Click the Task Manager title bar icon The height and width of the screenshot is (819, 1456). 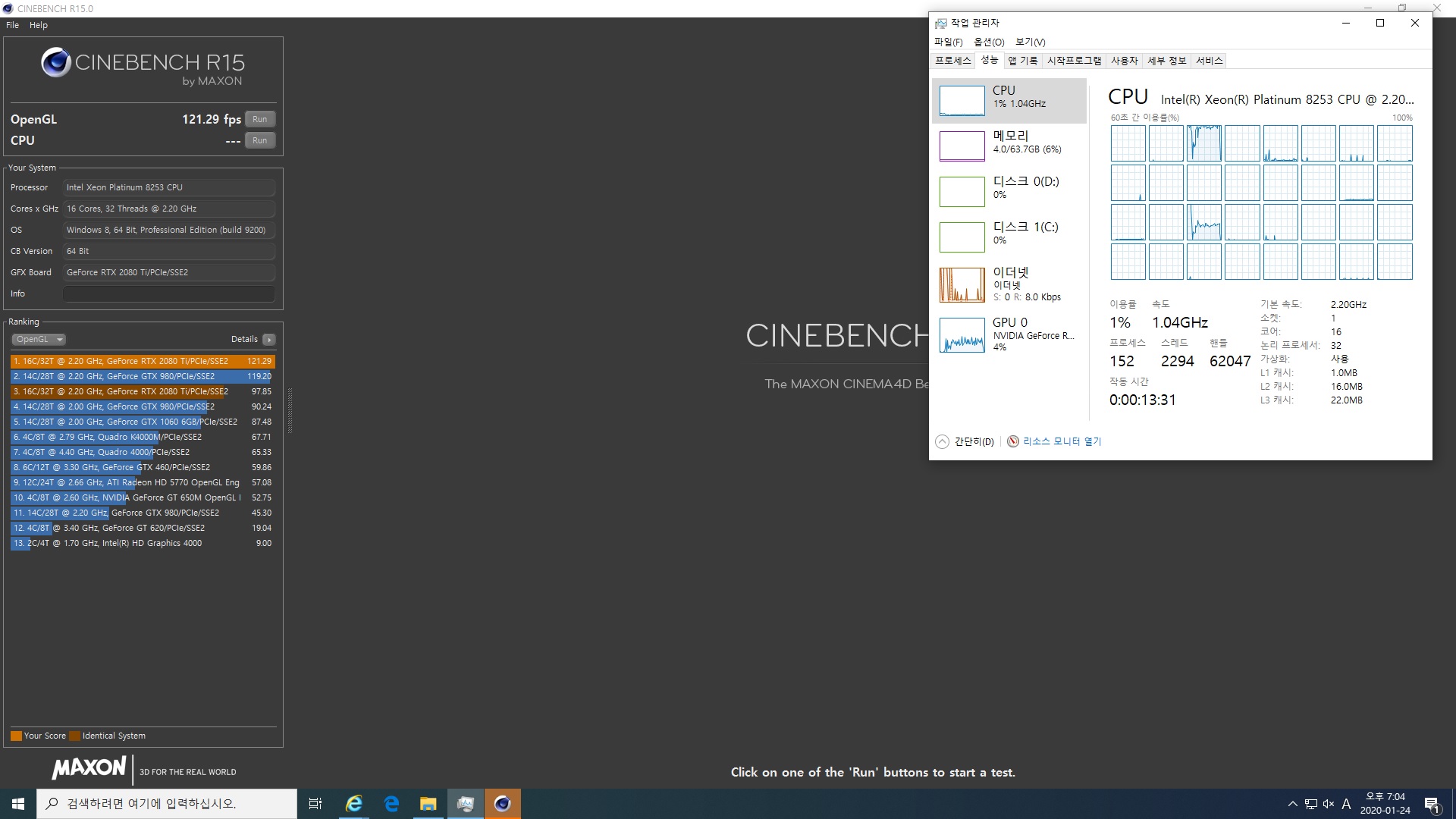941,23
